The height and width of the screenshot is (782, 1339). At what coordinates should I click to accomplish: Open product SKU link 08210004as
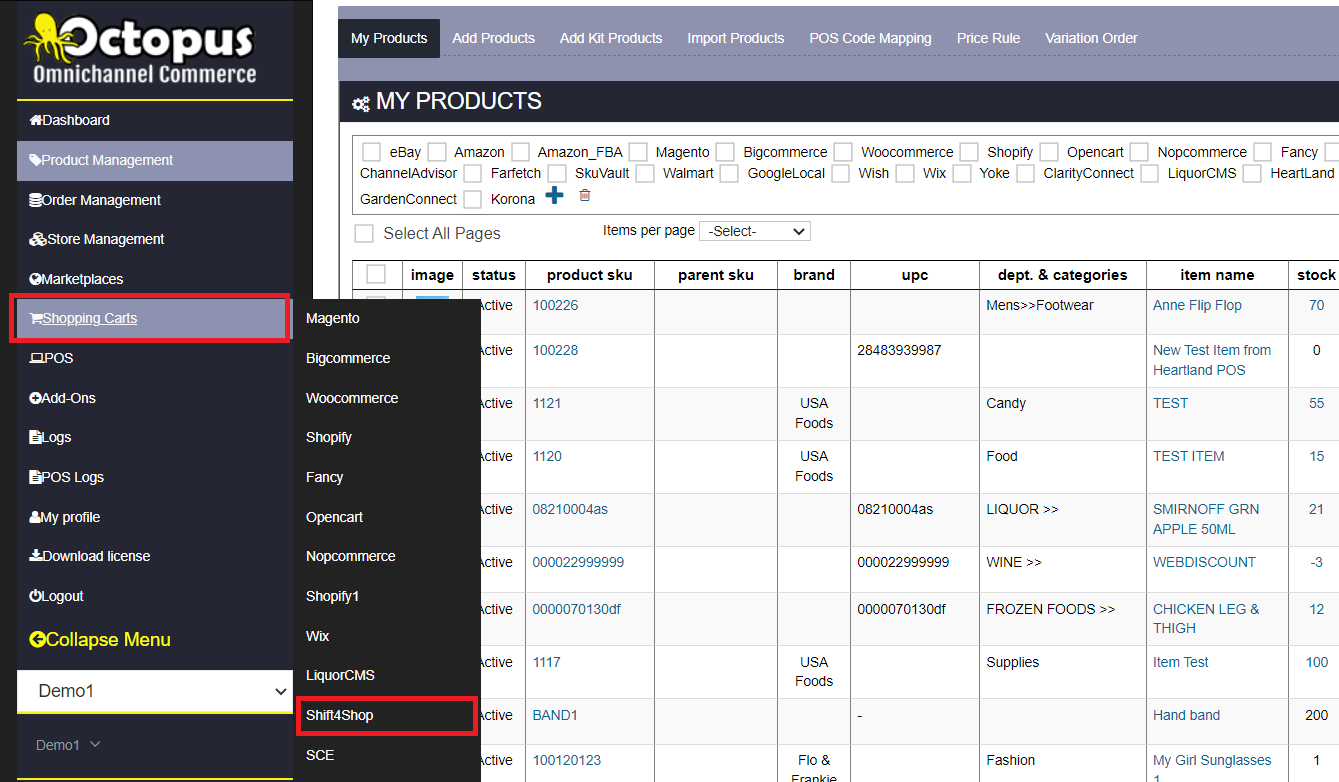(x=570, y=509)
